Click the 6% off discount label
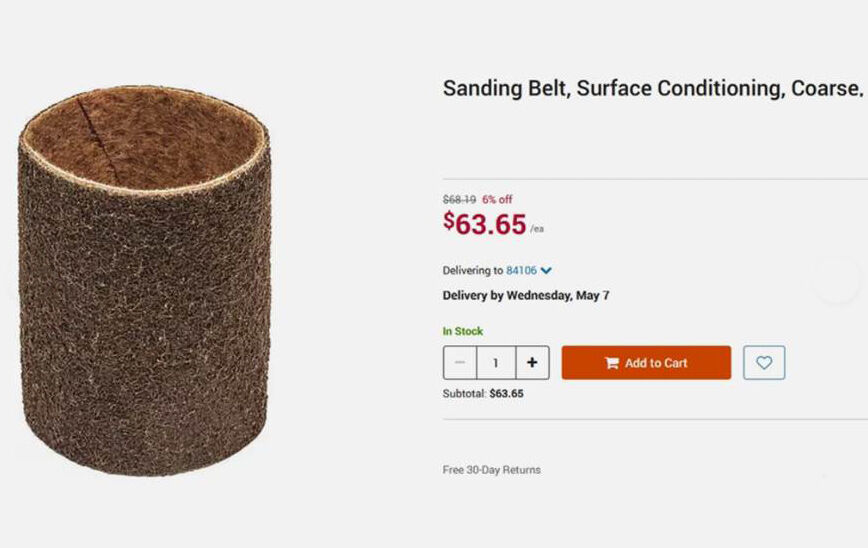This screenshot has height=548, width=868. pyautogui.click(x=497, y=200)
